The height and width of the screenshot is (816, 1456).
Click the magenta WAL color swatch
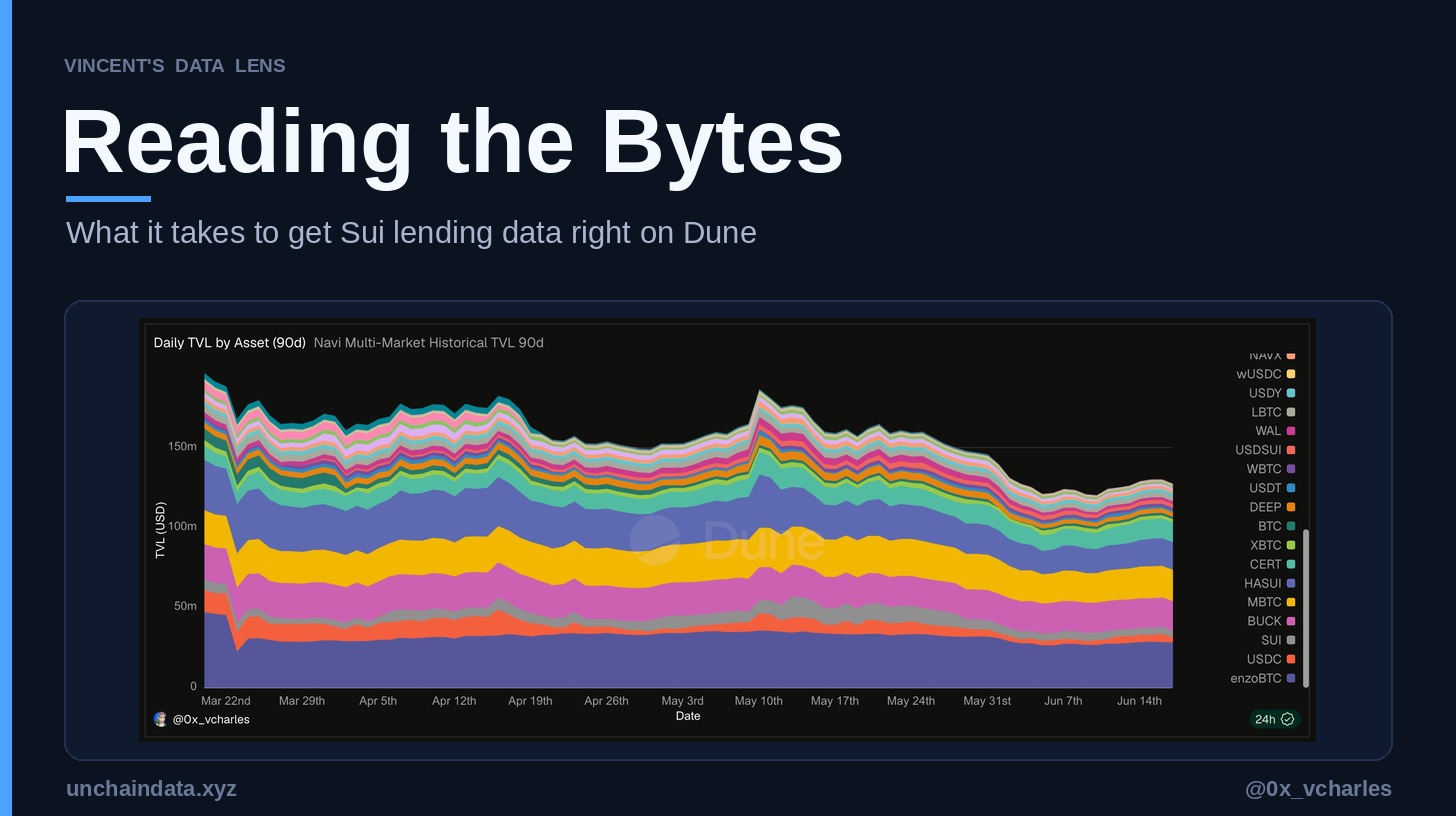(x=1291, y=431)
